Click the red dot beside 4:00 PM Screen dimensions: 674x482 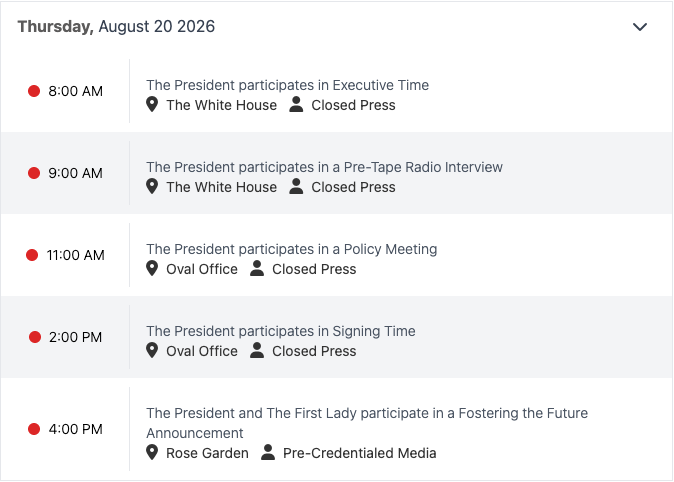[34, 429]
